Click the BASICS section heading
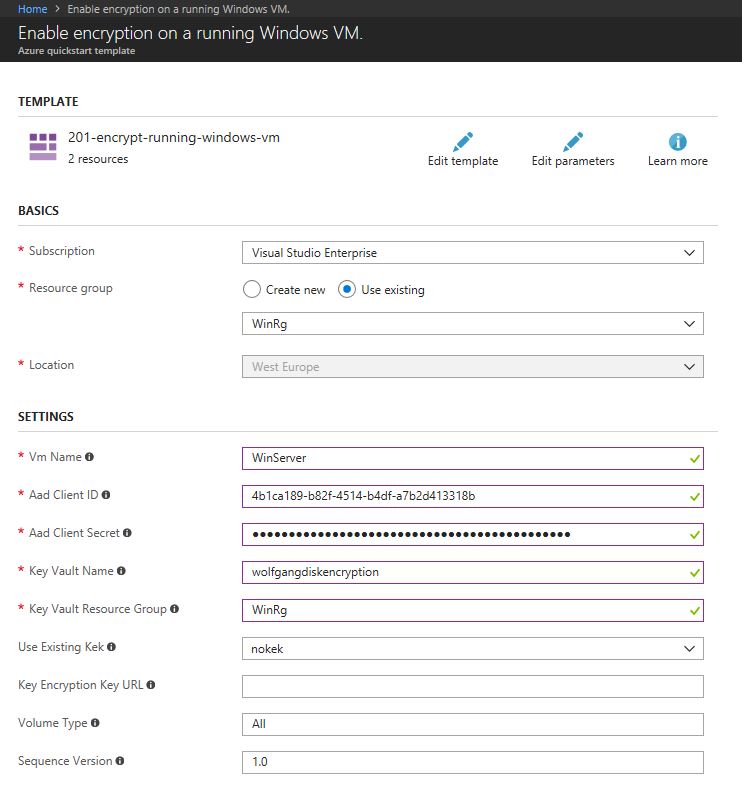The height and width of the screenshot is (788, 742). click(38, 211)
